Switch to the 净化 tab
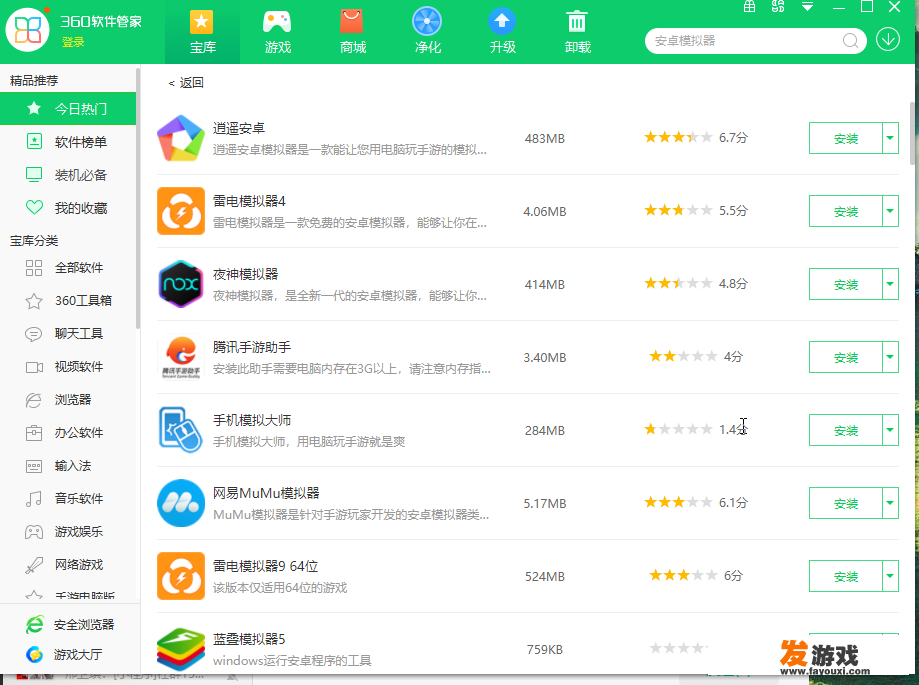This screenshot has width=919, height=685. [x=427, y=32]
